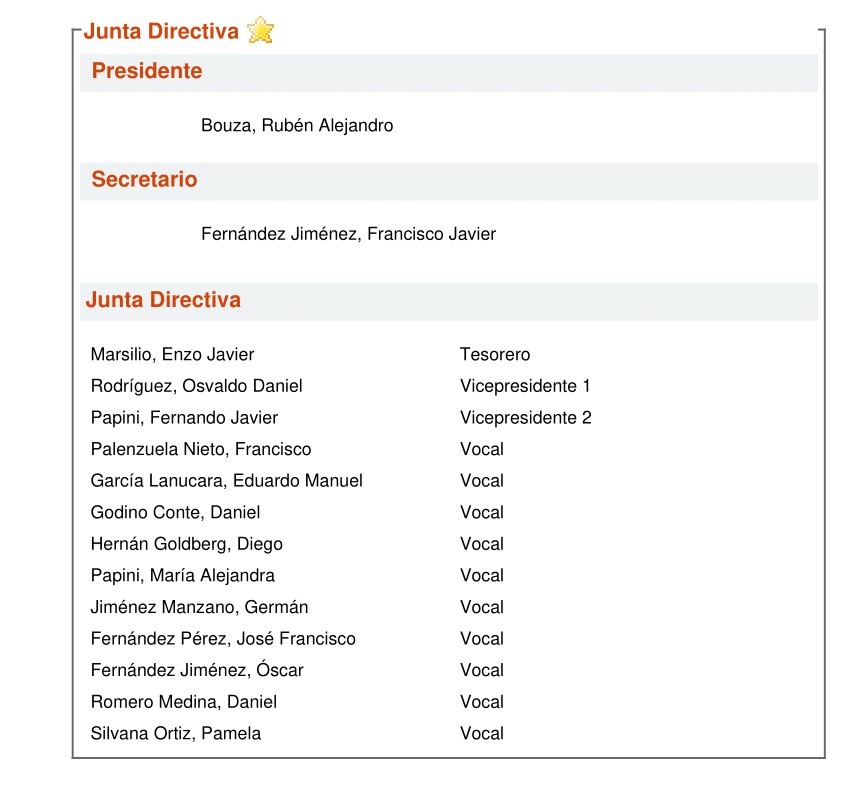Viewport: 865px width, 809px height.
Task: Select the Presidente section header
Action: click(147, 71)
